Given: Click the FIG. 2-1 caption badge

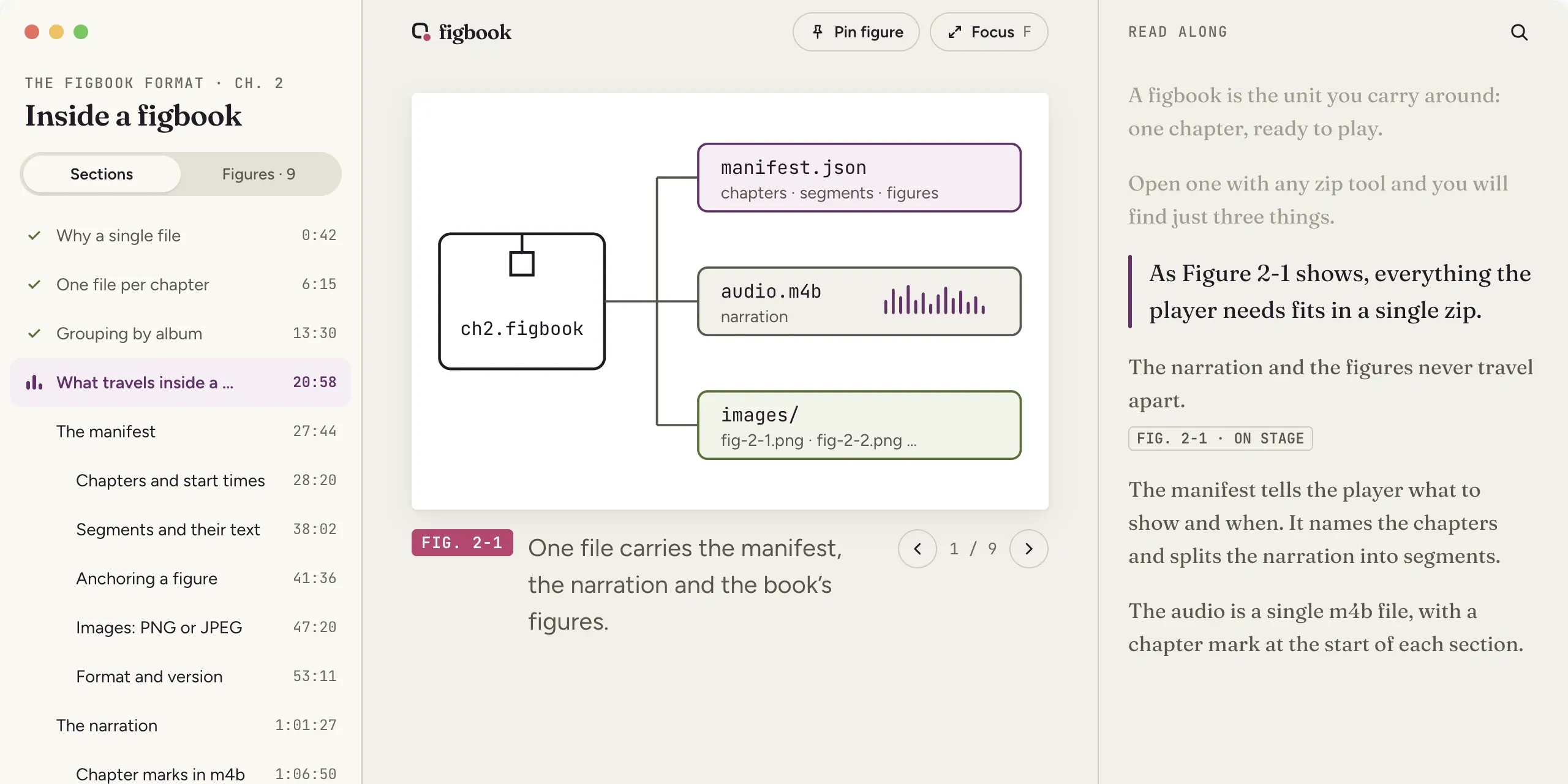Looking at the screenshot, I should point(462,543).
